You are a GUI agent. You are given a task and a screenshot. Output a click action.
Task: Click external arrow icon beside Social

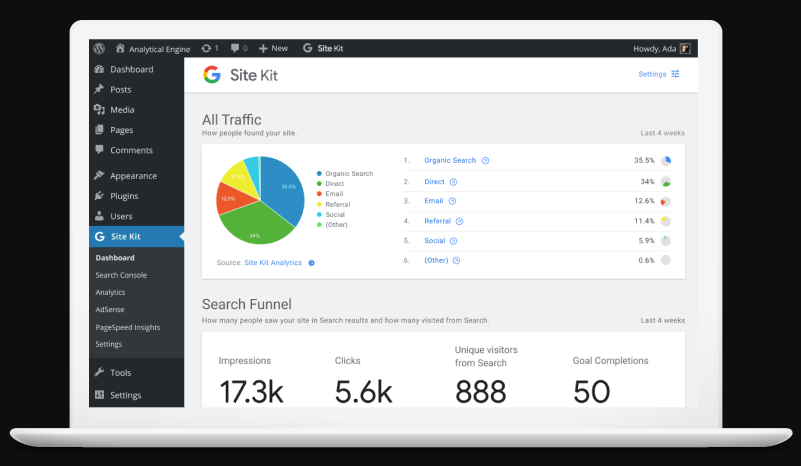454,241
